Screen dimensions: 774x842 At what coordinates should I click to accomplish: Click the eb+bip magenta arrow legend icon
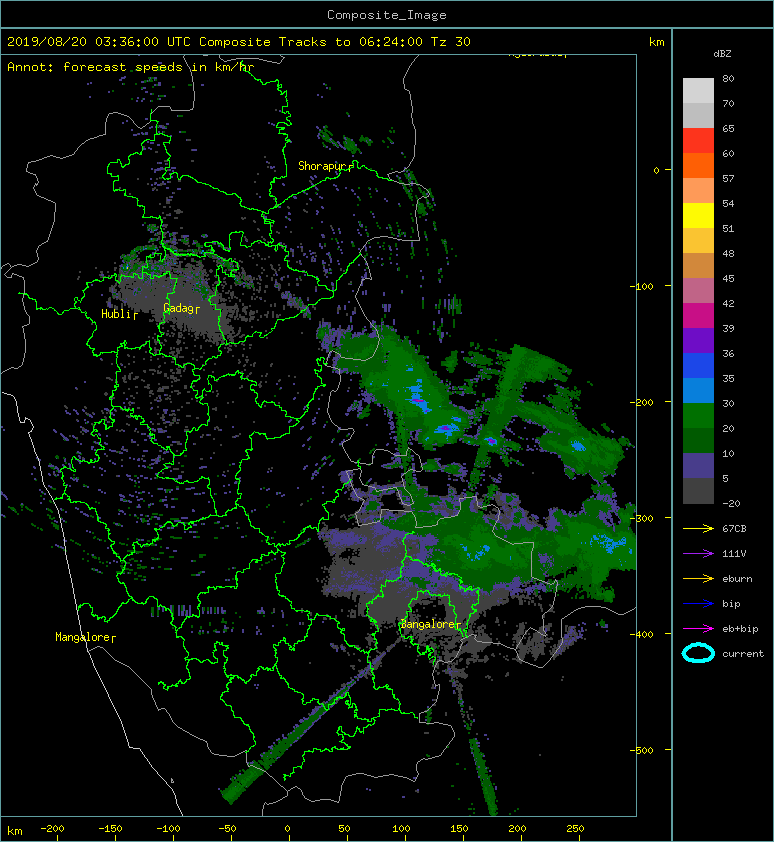tap(698, 629)
